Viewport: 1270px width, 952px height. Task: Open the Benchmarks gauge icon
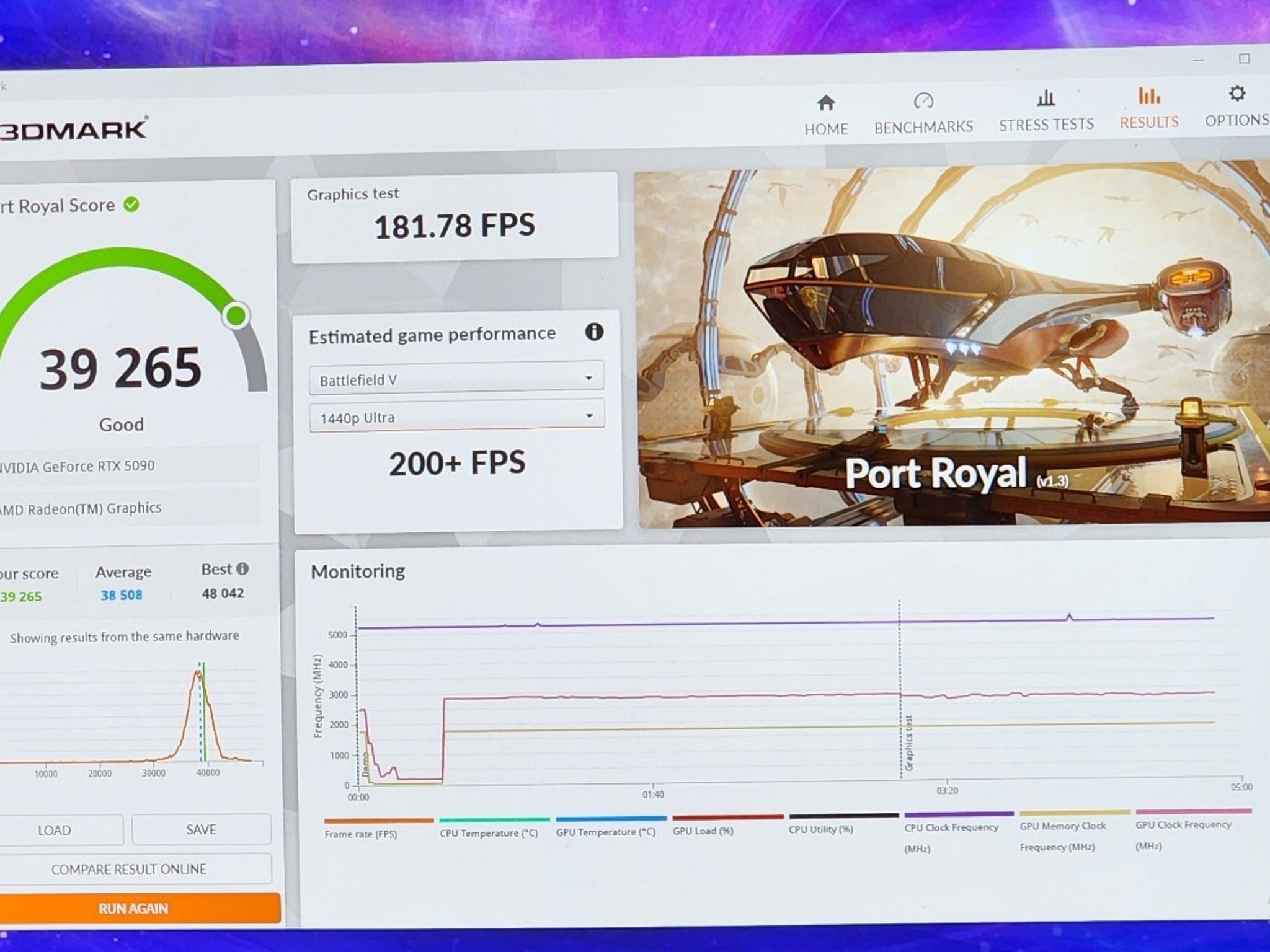click(923, 100)
